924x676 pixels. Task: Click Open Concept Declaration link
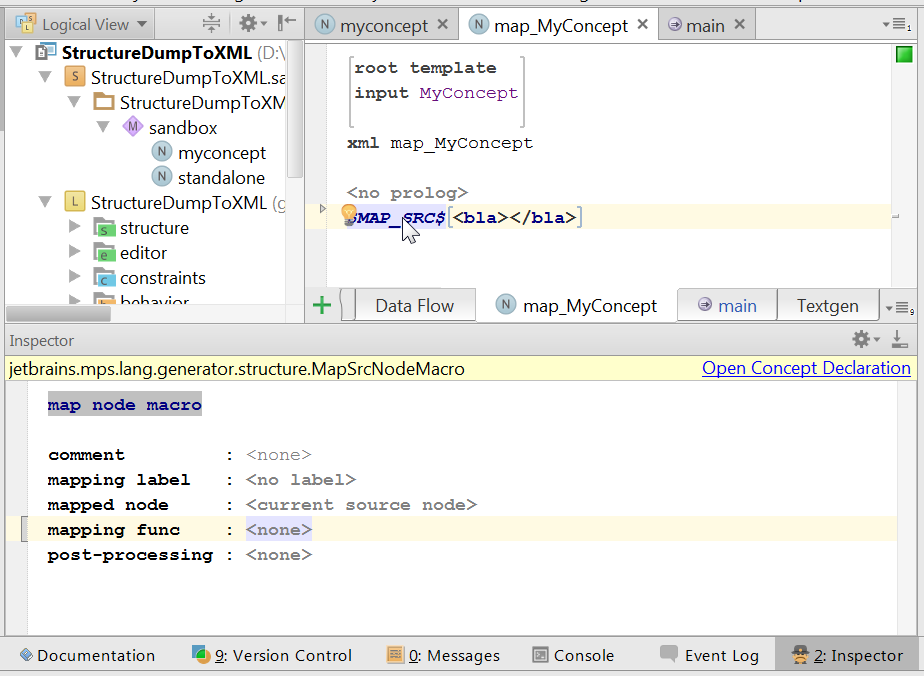[806, 369]
